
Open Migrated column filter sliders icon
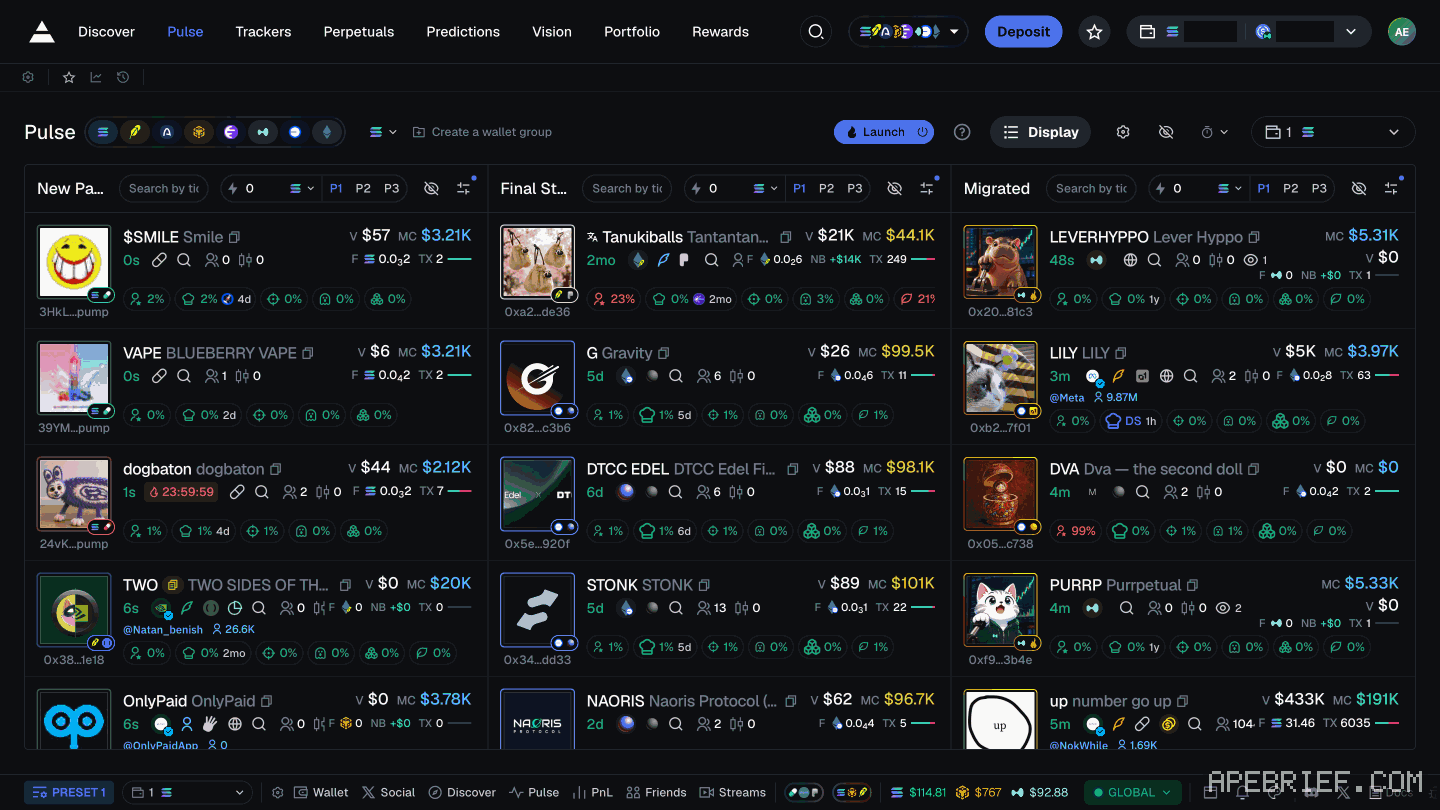[x=1391, y=188]
